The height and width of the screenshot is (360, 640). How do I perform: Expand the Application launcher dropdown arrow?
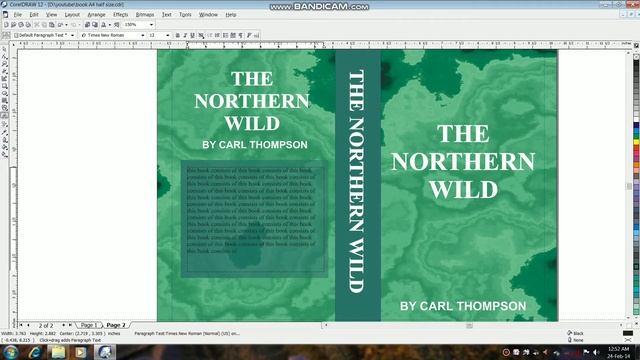(110, 24)
